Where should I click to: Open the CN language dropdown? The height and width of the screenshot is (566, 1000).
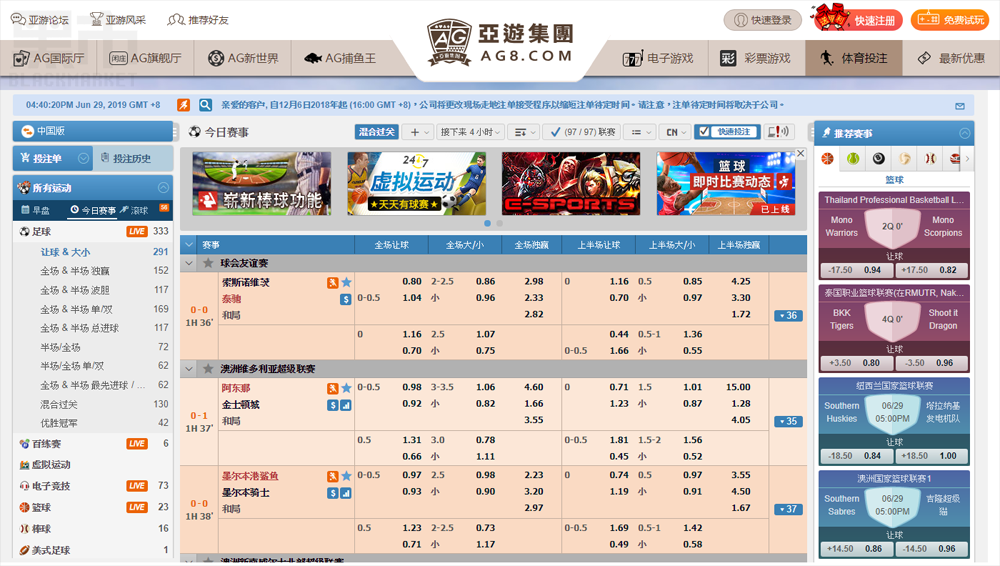(675, 132)
